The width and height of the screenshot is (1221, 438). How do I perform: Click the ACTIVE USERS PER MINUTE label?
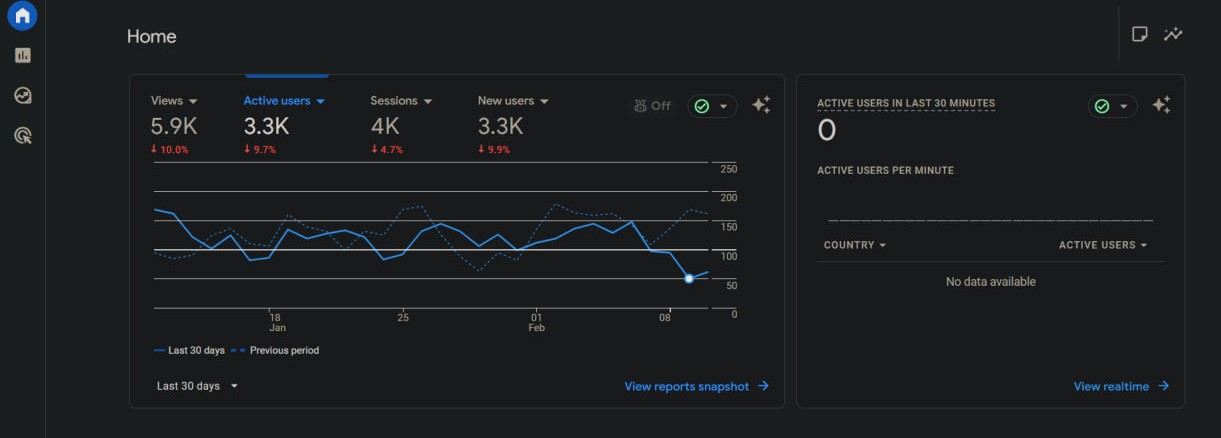click(885, 171)
